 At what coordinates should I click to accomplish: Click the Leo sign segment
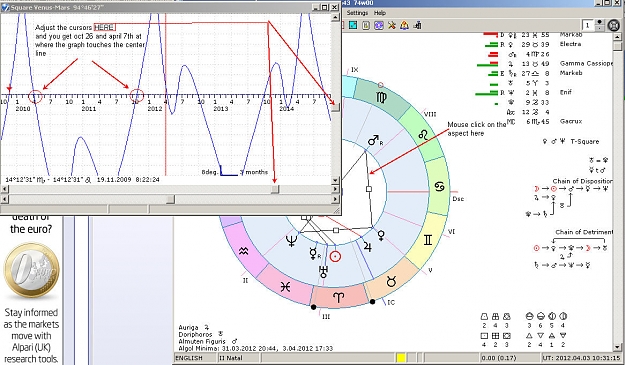click(x=424, y=135)
